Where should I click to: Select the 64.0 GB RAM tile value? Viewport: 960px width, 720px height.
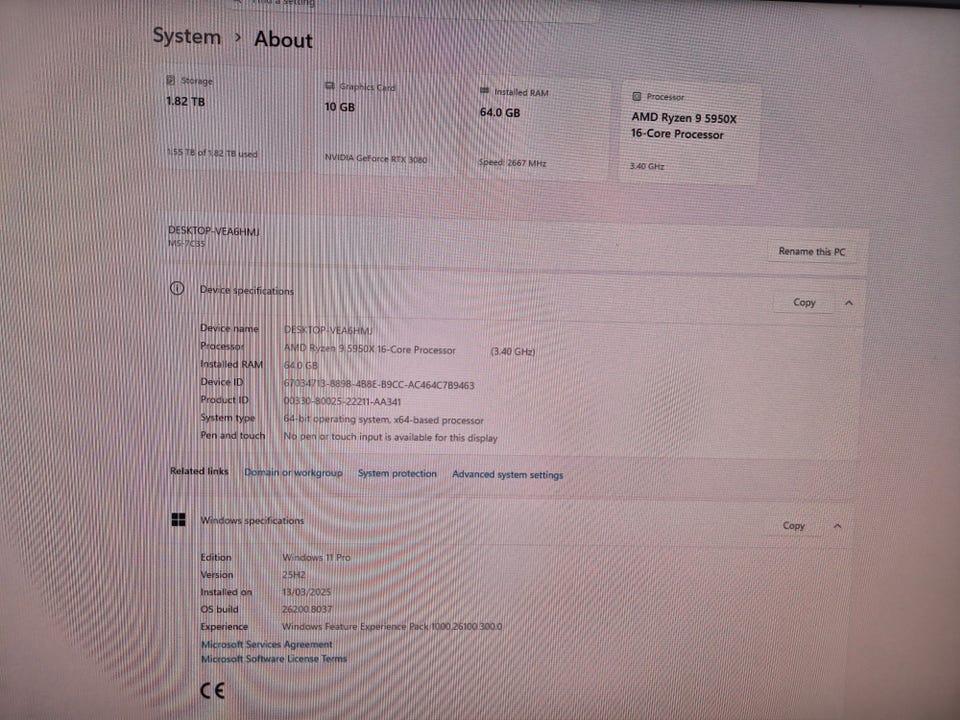point(500,112)
